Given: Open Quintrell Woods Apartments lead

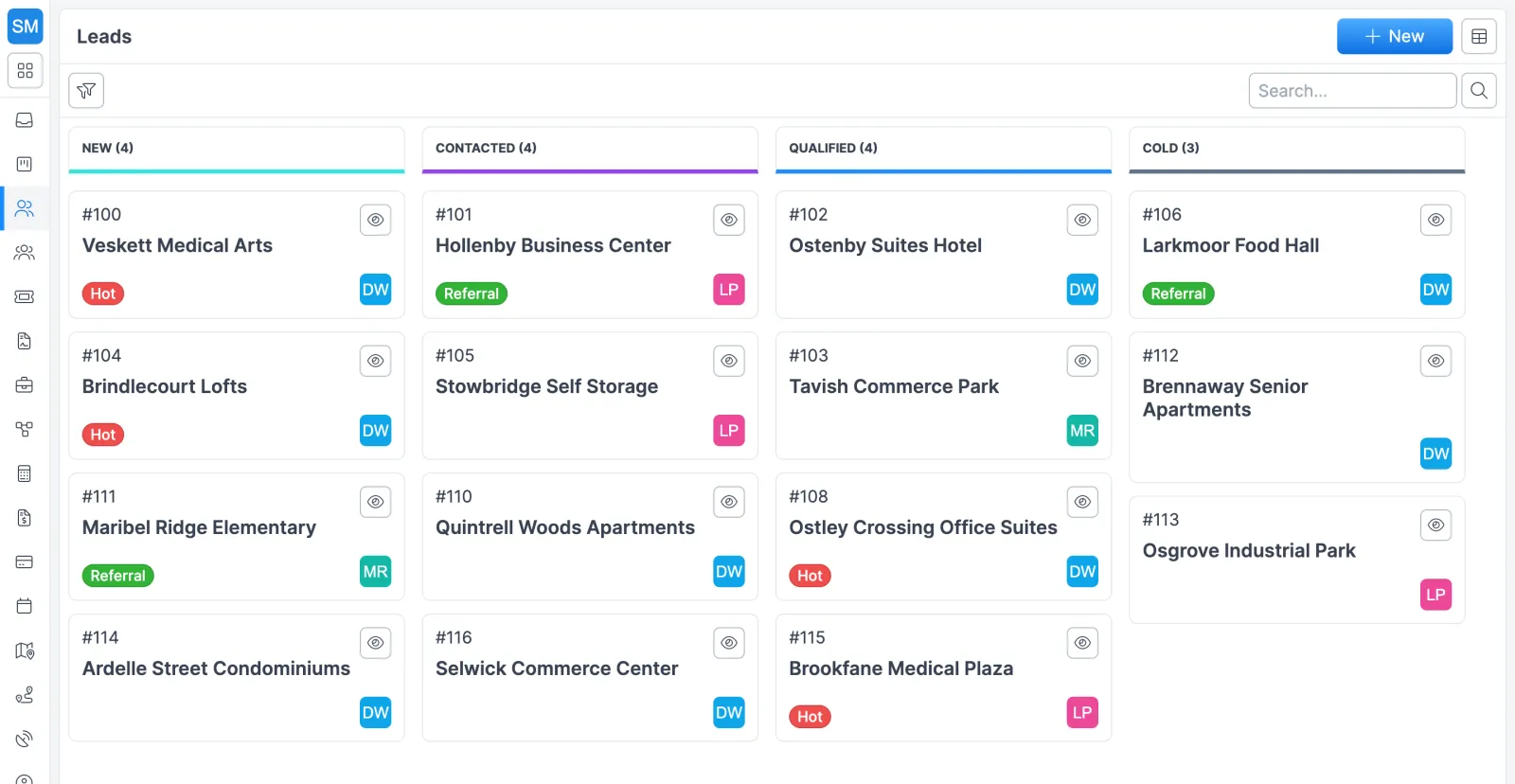Looking at the screenshot, I should pyautogui.click(x=565, y=527).
